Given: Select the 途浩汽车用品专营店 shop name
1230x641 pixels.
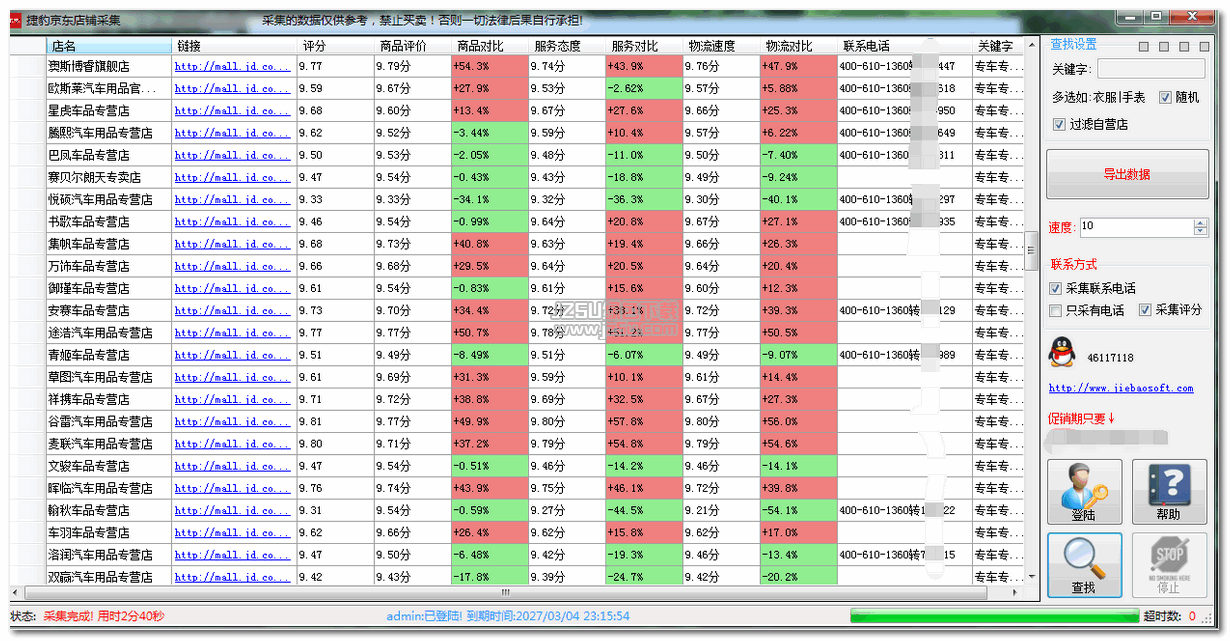Looking at the screenshot, I should [x=100, y=332].
